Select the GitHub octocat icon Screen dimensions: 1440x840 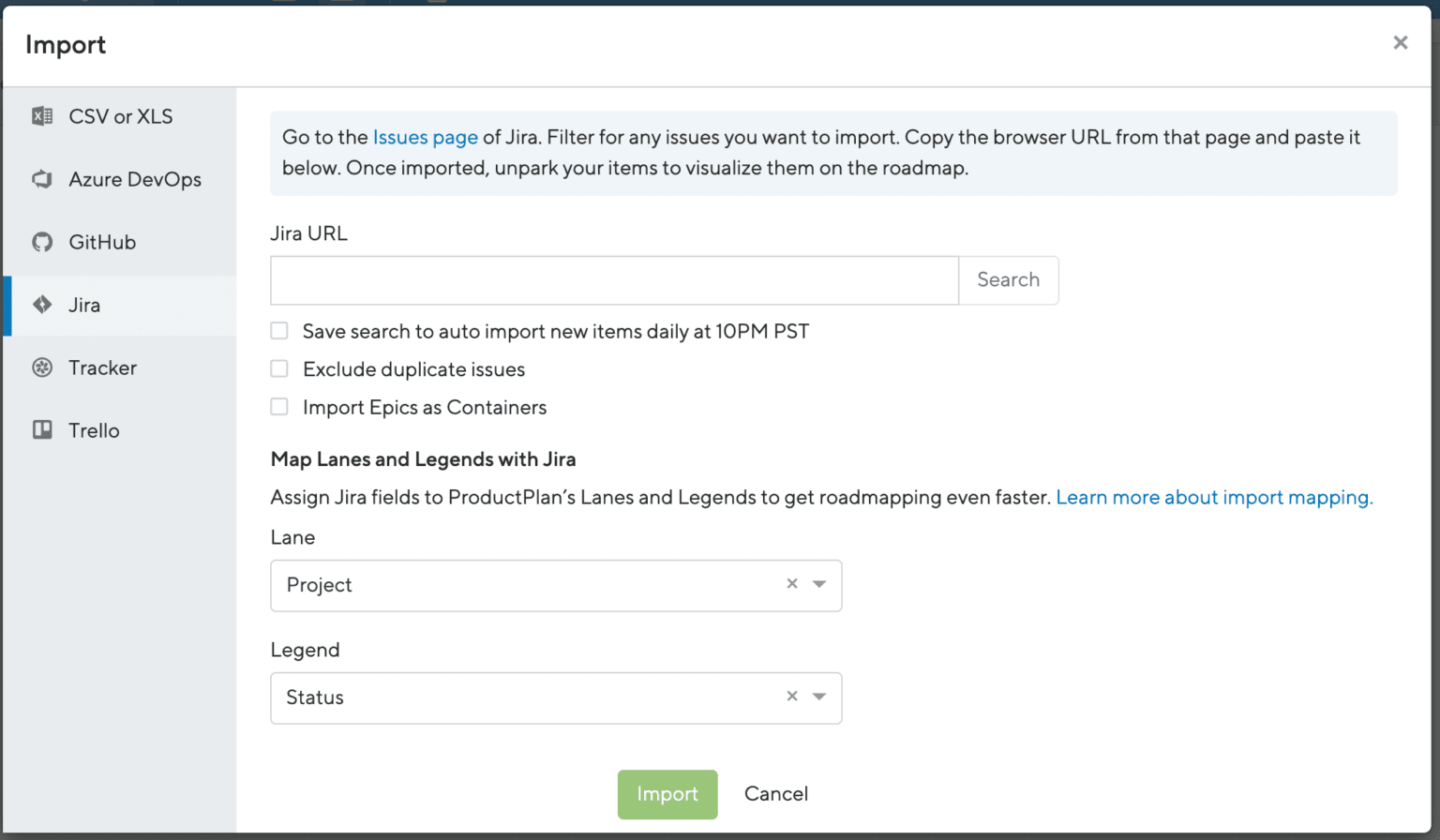pyautogui.click(x=41, y=242)
